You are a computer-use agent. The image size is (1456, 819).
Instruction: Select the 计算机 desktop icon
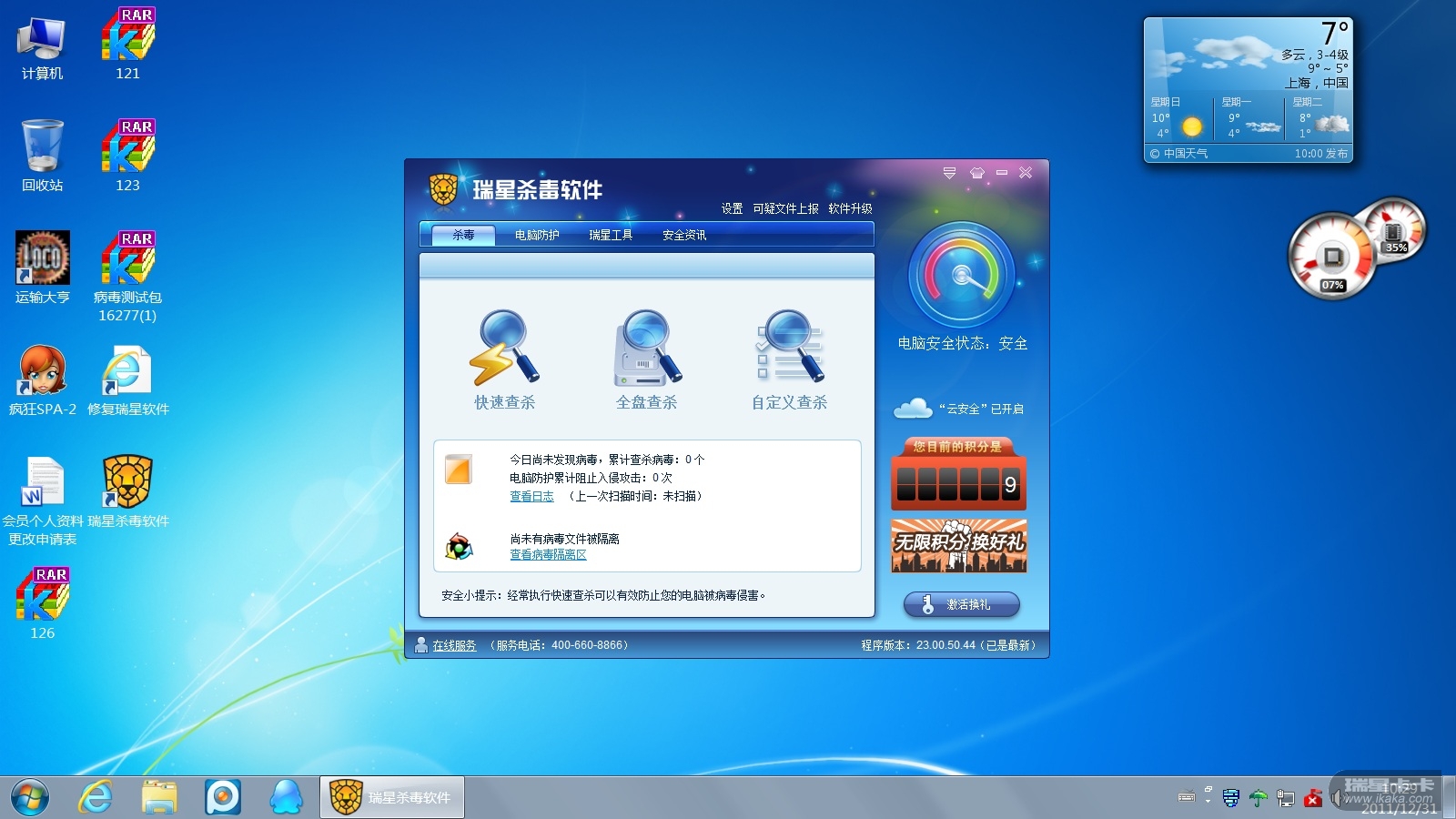point(42,48)
